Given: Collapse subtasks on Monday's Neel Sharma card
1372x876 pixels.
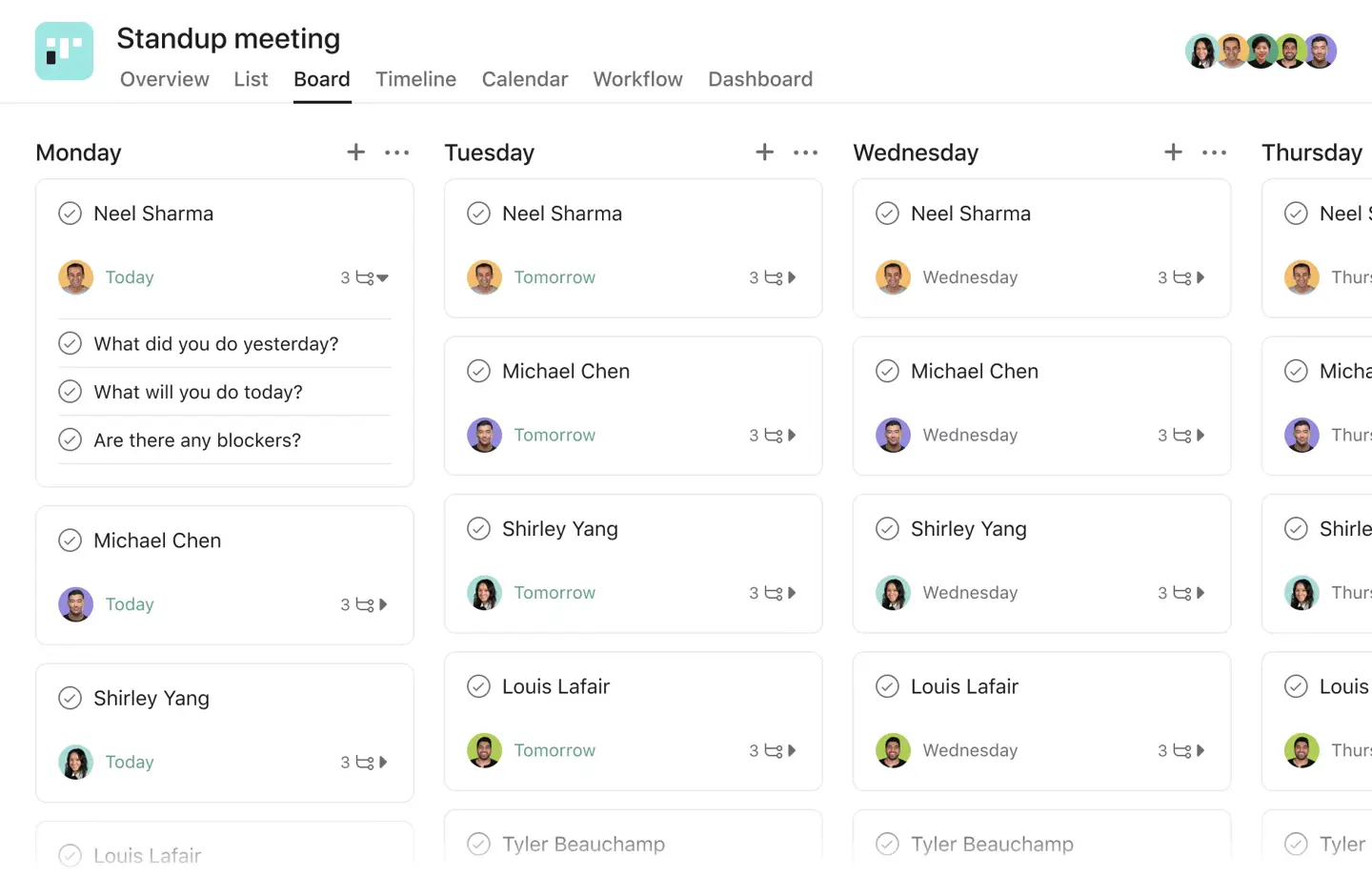Looking at the screenshot, I should coord(383,277).
